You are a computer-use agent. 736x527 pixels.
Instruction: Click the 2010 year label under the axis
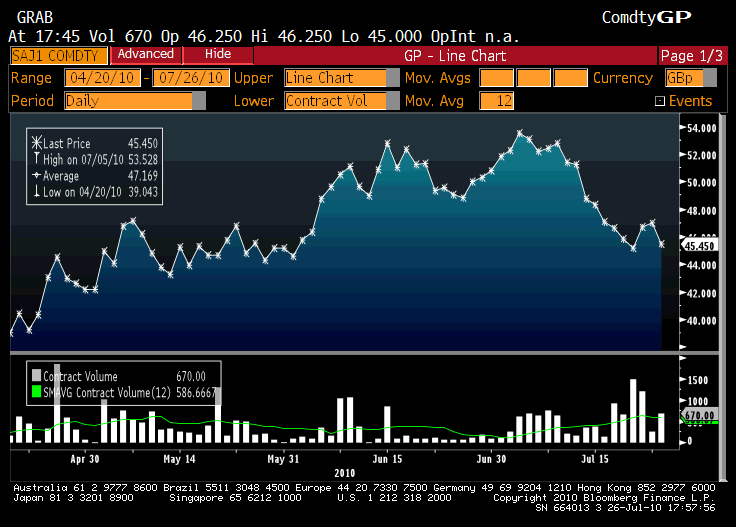click(x=345, y=473)
